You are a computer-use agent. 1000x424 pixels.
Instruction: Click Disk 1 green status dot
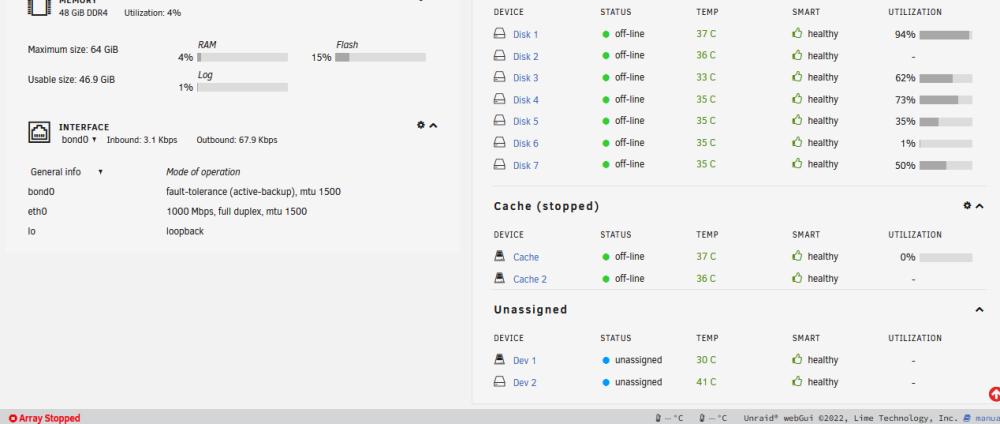[x=606, y=34]
